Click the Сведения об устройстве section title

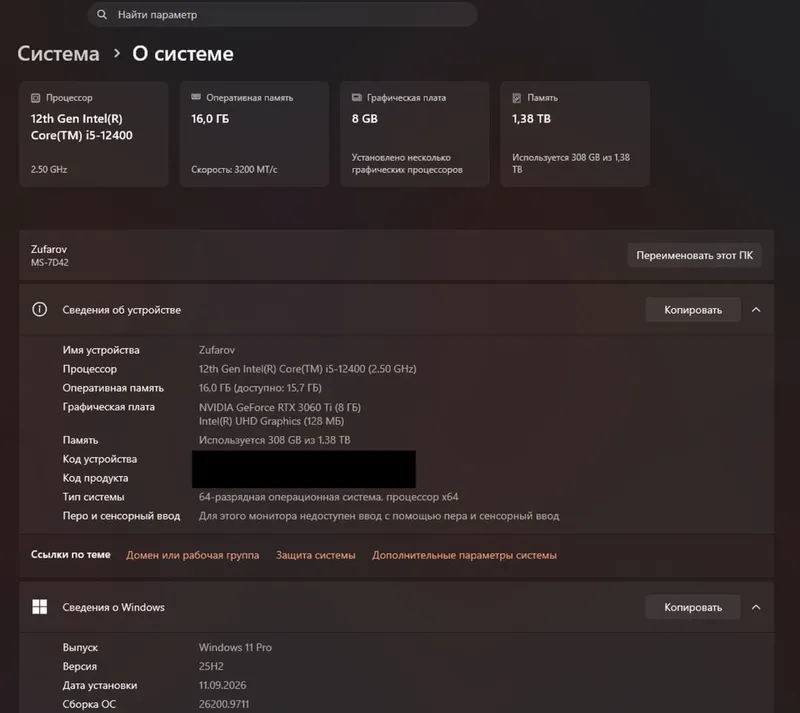pyautogui.click(x=121, y=310)
